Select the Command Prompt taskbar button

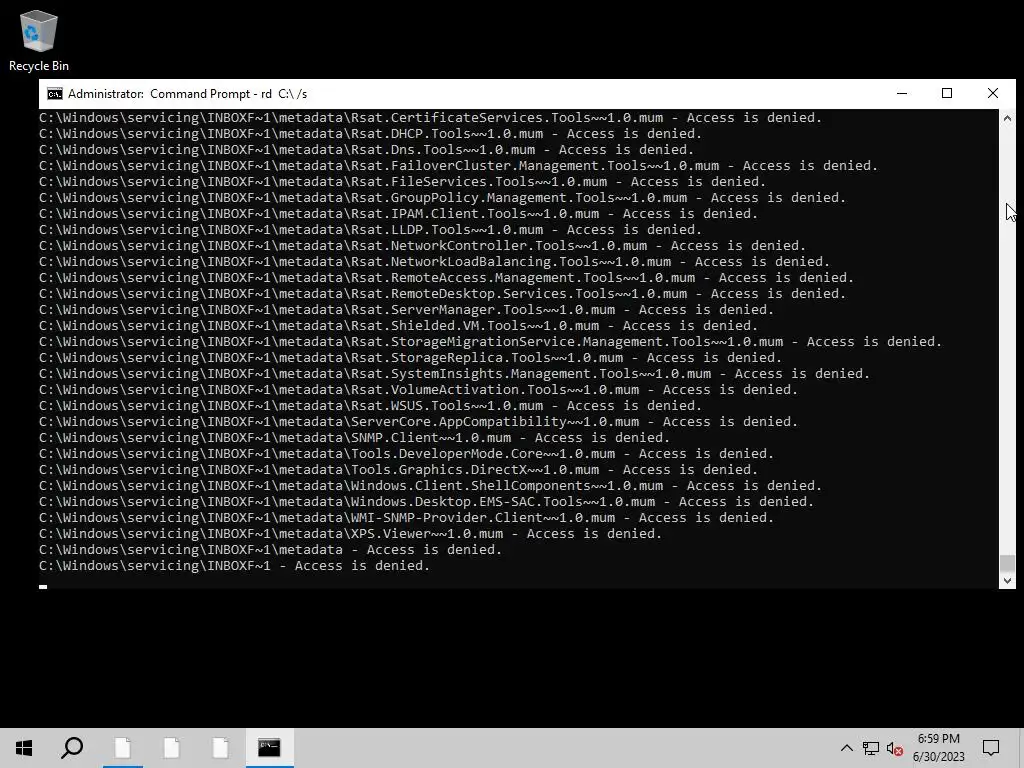click(x=269, y=748)
